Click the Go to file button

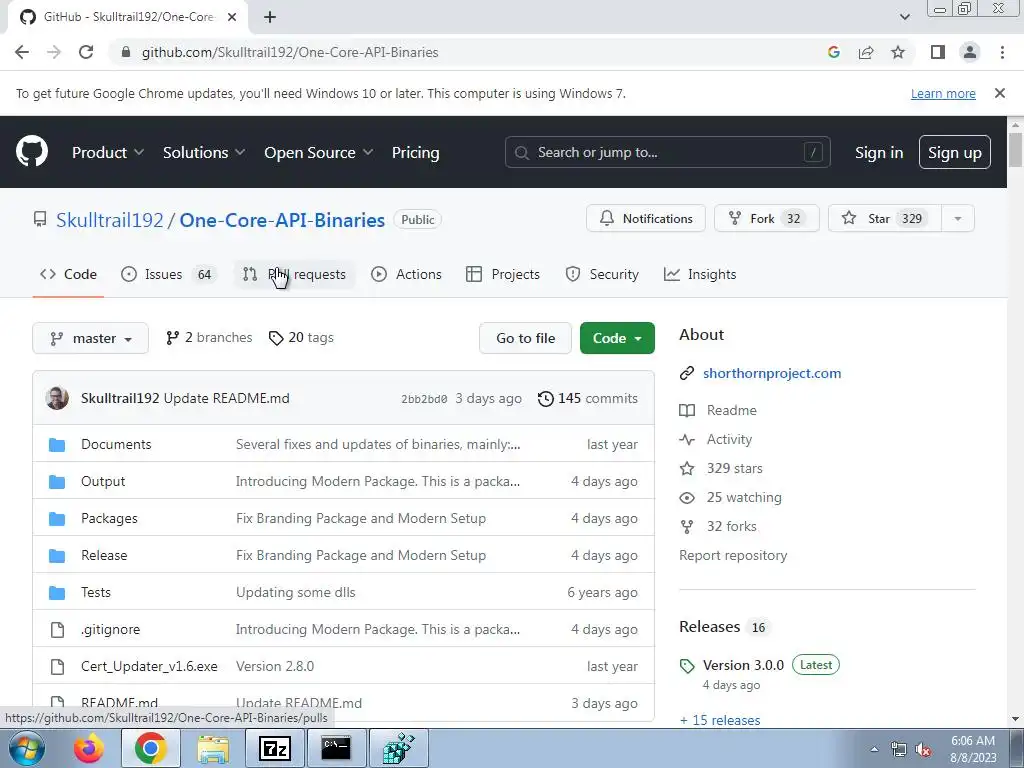(x=525, y=338)
